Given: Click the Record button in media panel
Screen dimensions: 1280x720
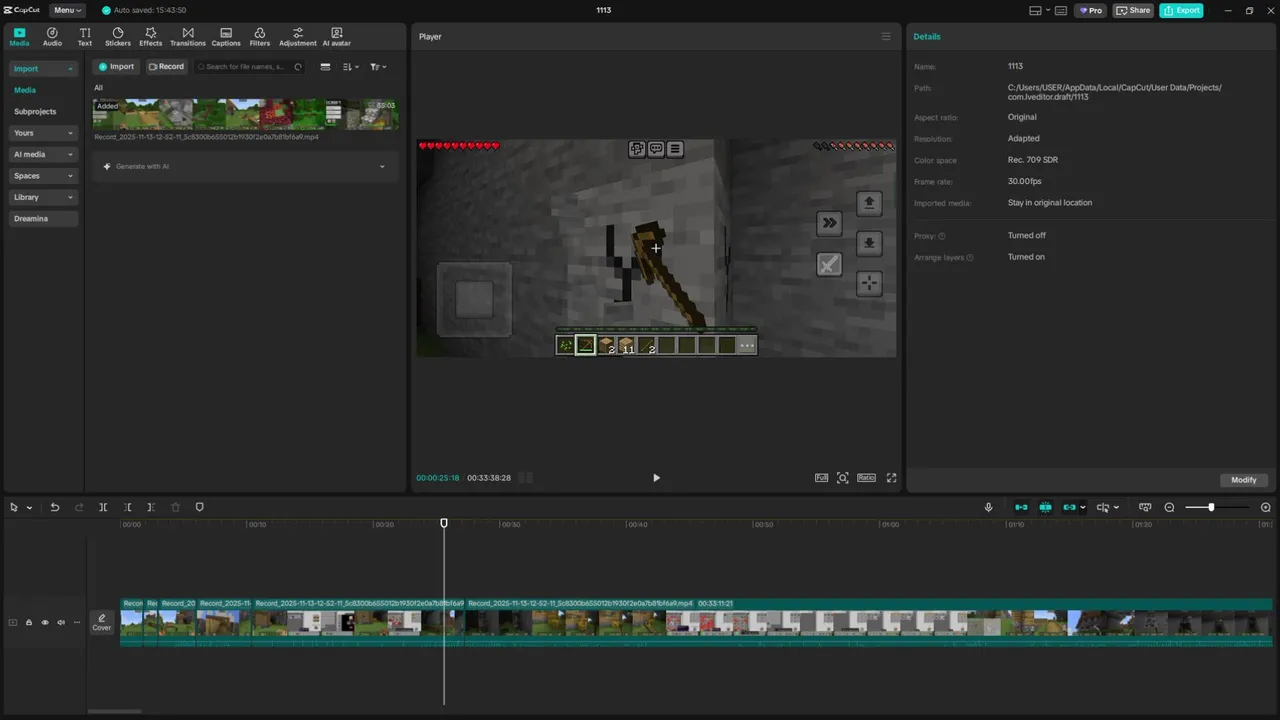Looking at the screenshot, I should coord(166,67).
